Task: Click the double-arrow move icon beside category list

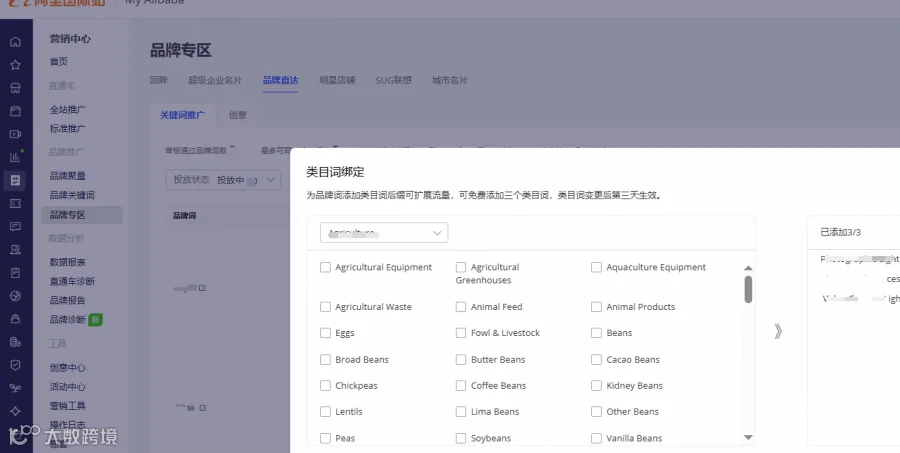Action: point(778,331)
